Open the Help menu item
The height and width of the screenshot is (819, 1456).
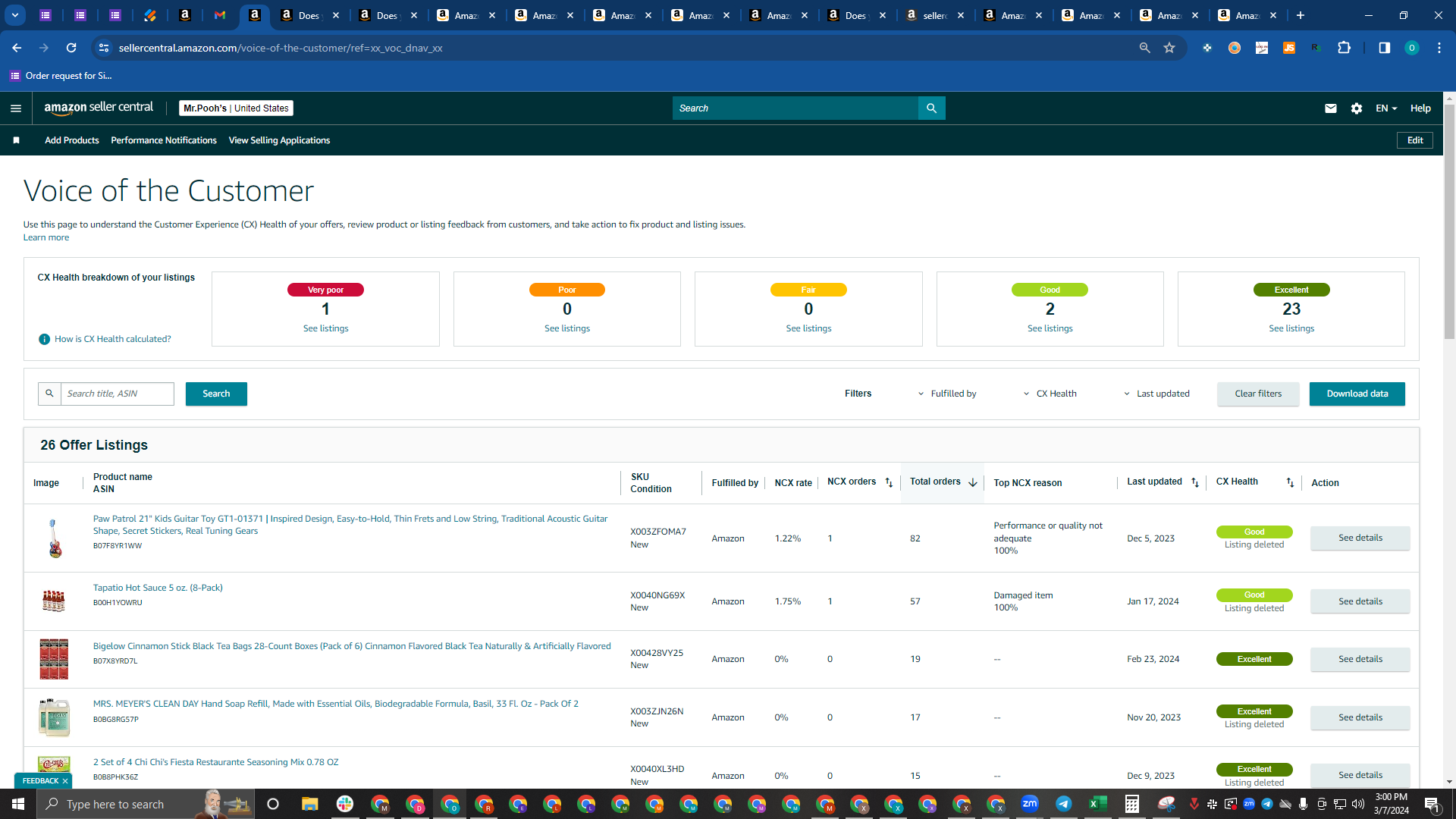(x=1420, y=108)
